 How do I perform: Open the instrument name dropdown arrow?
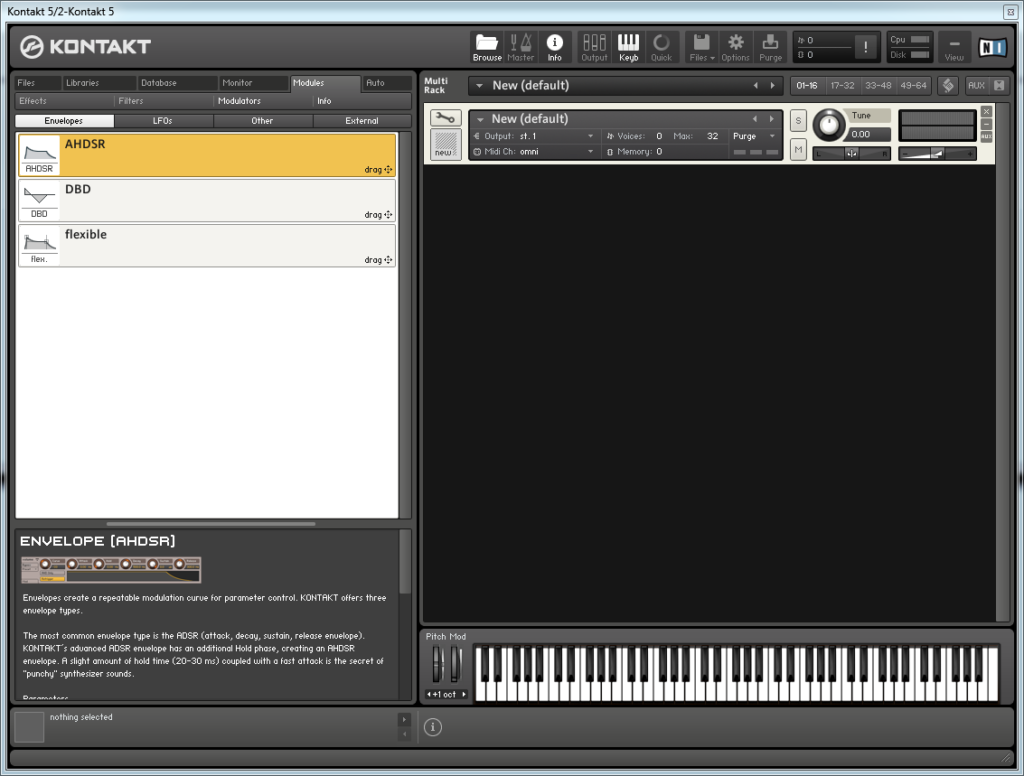[480, 120]
